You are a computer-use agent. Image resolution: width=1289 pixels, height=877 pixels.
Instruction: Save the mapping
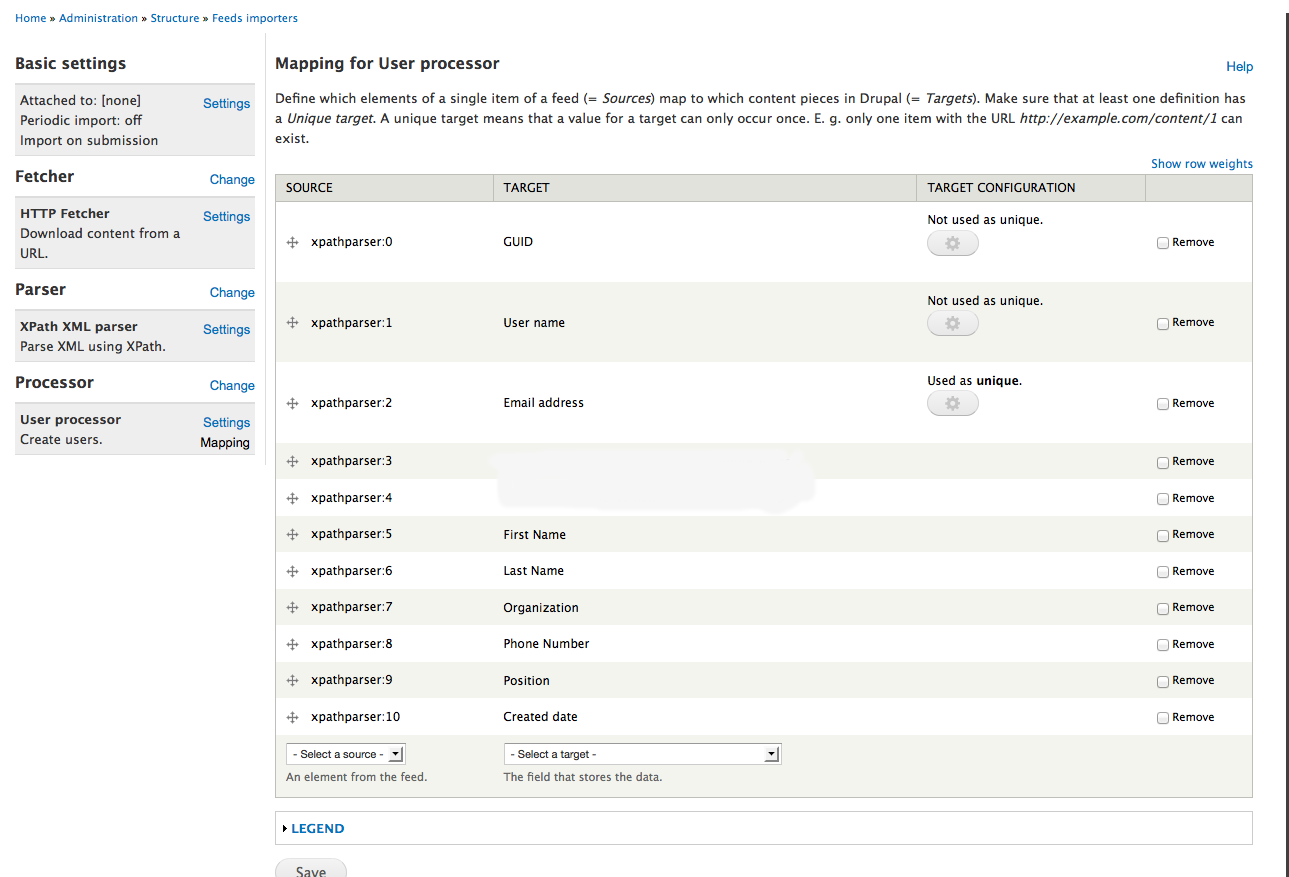point(311,869)
